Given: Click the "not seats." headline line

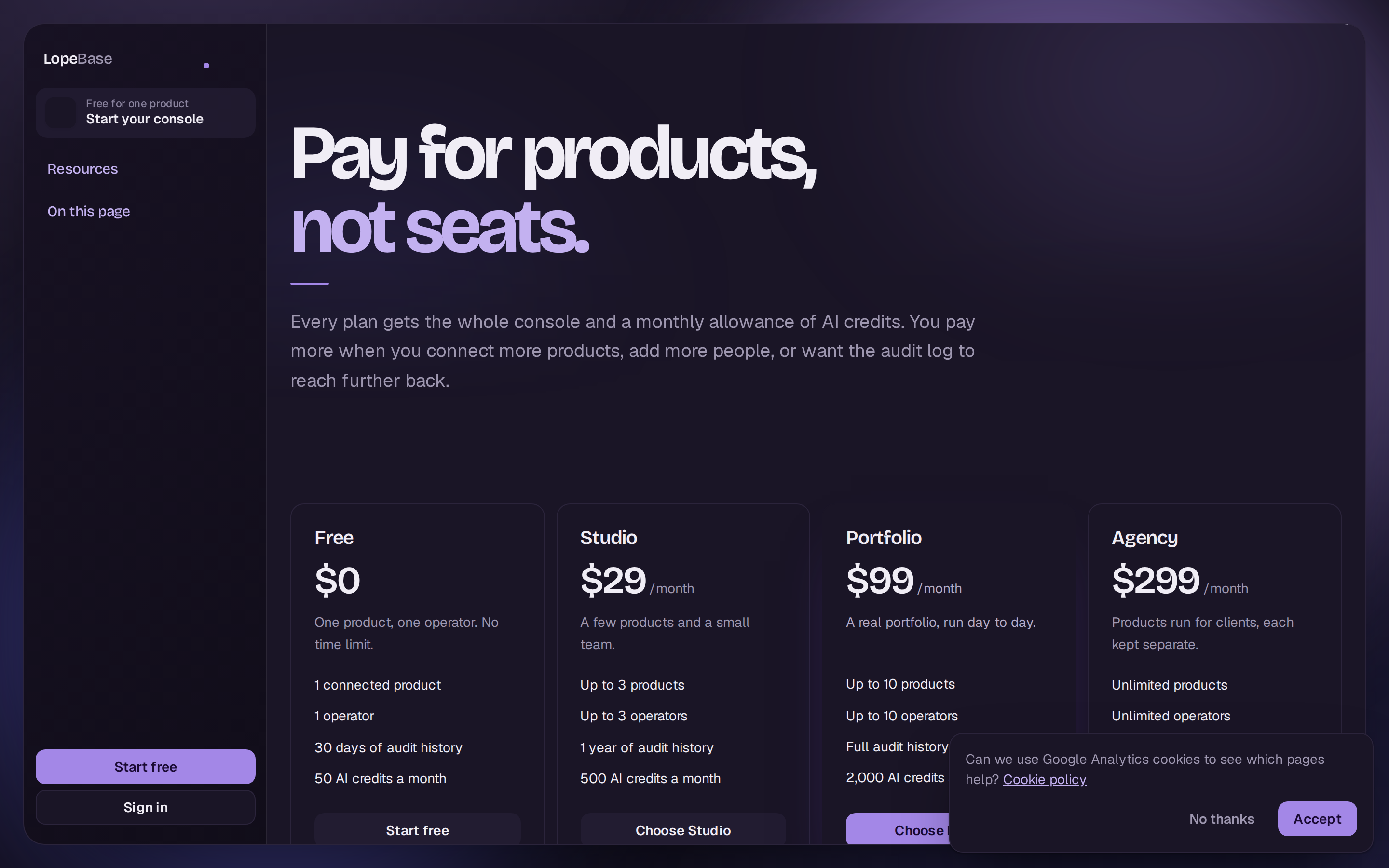Looking at the screenshot, I should tap(440, 228).
